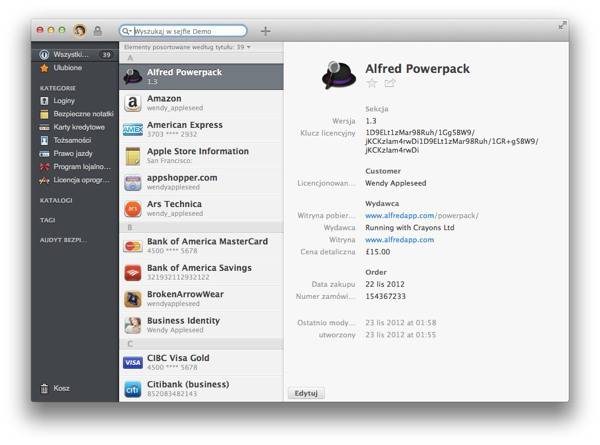Expand the TAGI section
This screenshot has height=445, width=600.
pos(48,220)
